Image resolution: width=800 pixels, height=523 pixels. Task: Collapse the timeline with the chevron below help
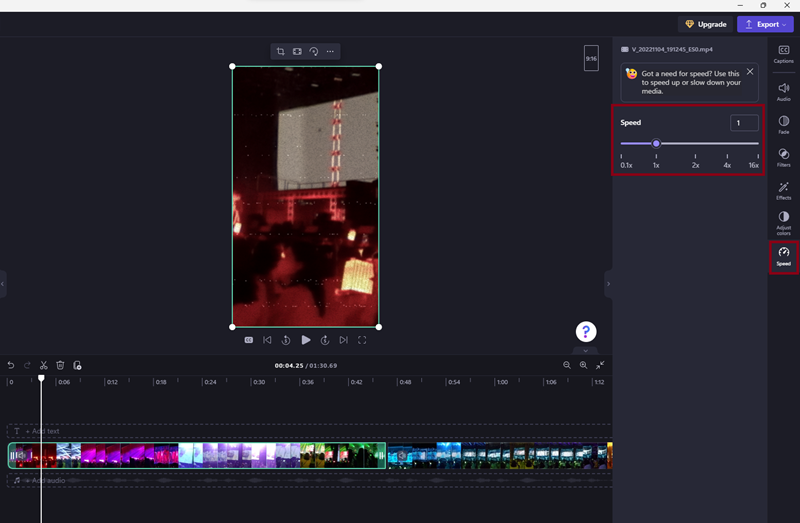586,351
